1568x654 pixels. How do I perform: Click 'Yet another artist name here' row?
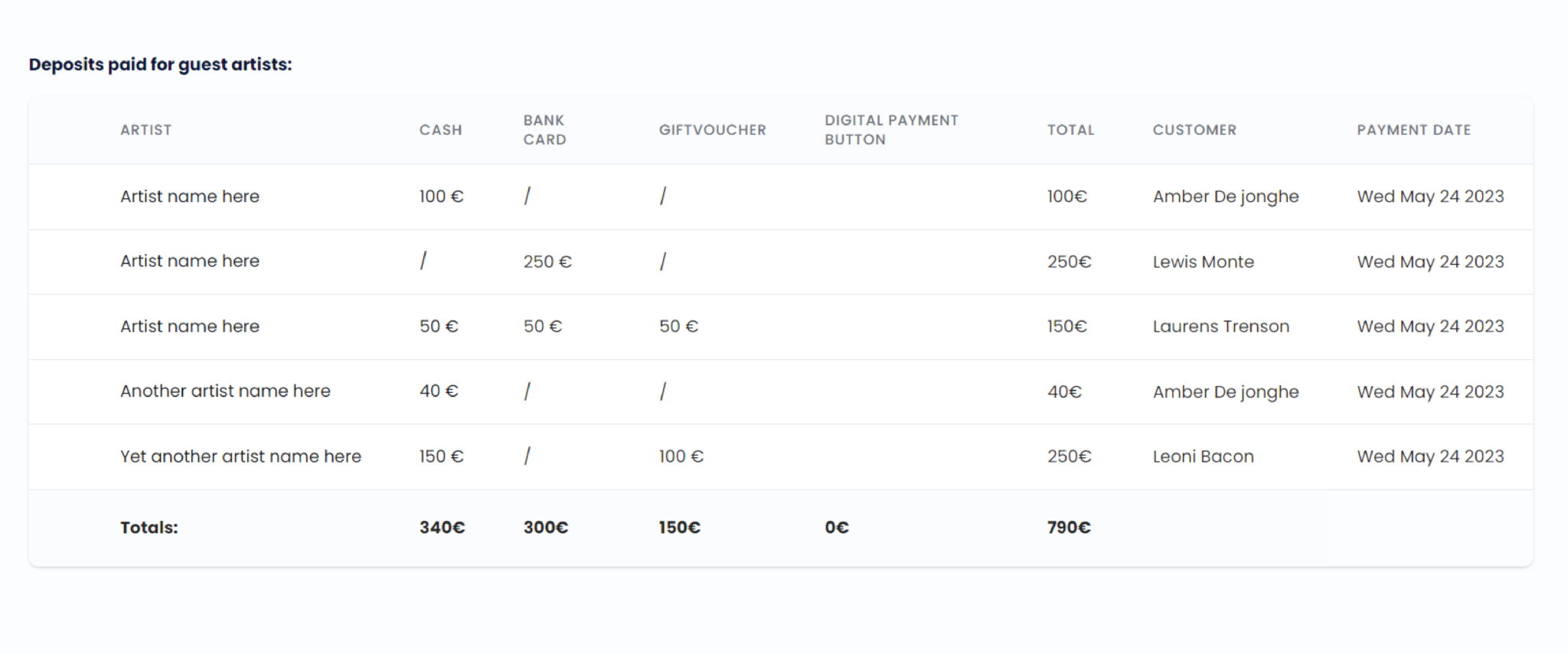coord(781,457)
